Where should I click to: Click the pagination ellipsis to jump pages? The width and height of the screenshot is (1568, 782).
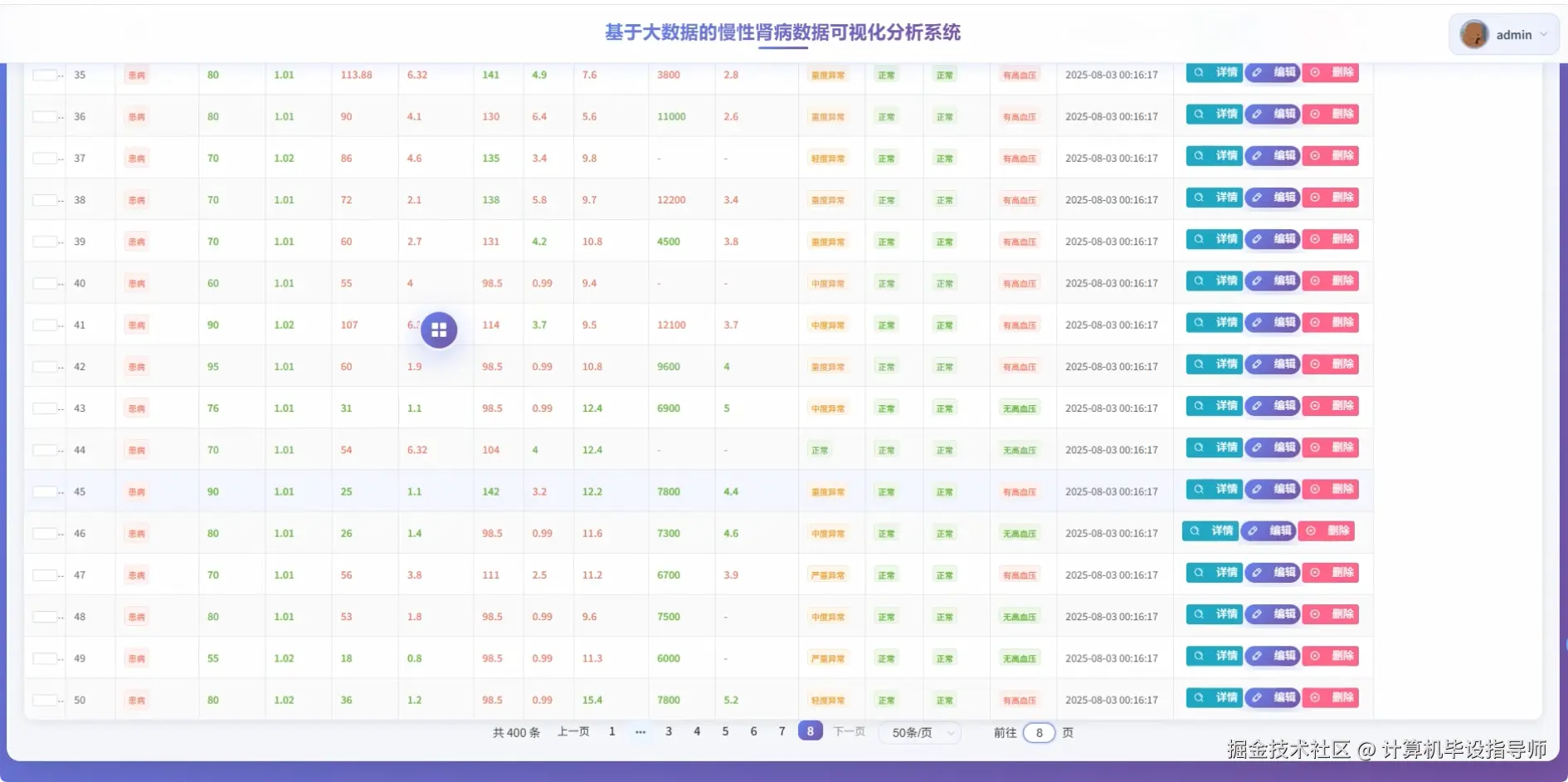(x=640, y=731)
